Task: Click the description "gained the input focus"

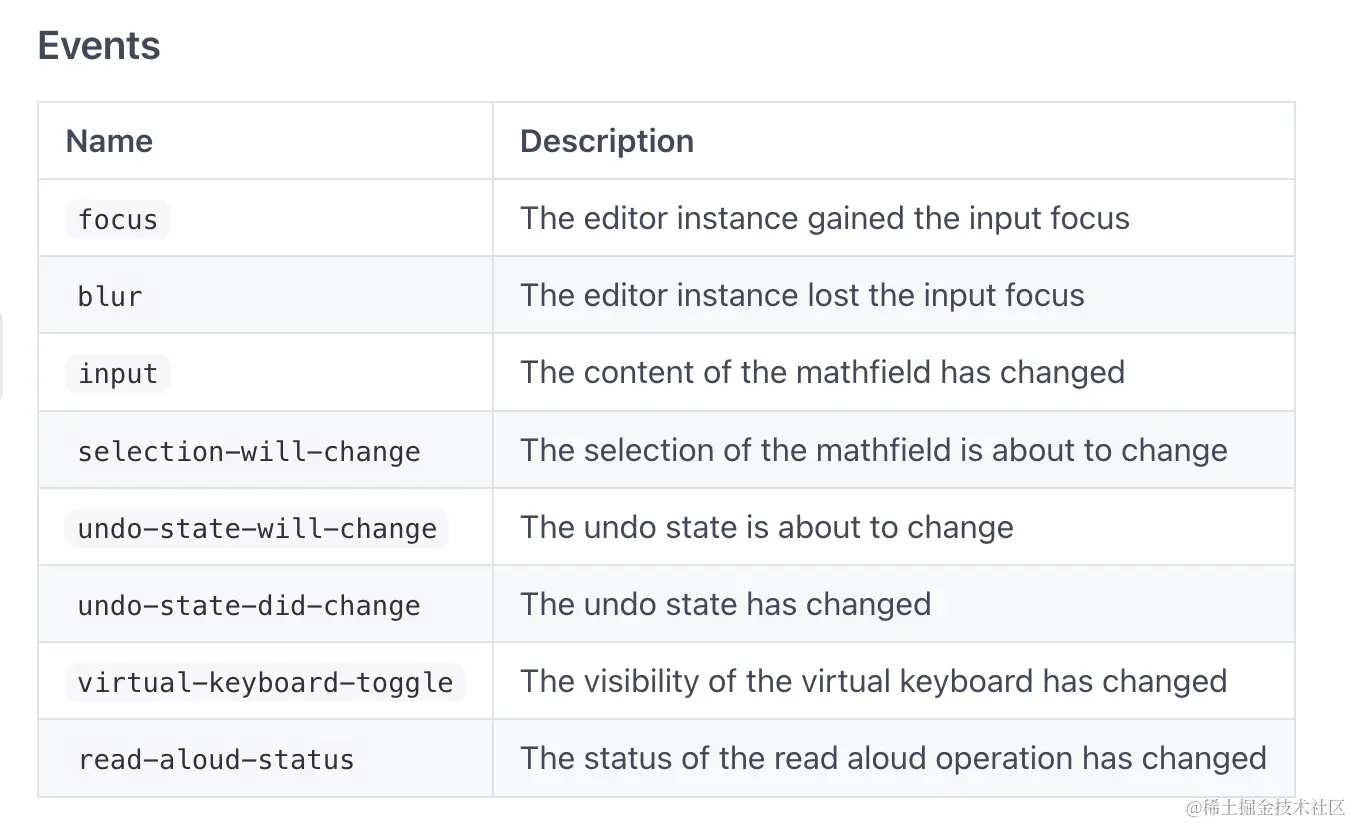Action: pos(824,218)
